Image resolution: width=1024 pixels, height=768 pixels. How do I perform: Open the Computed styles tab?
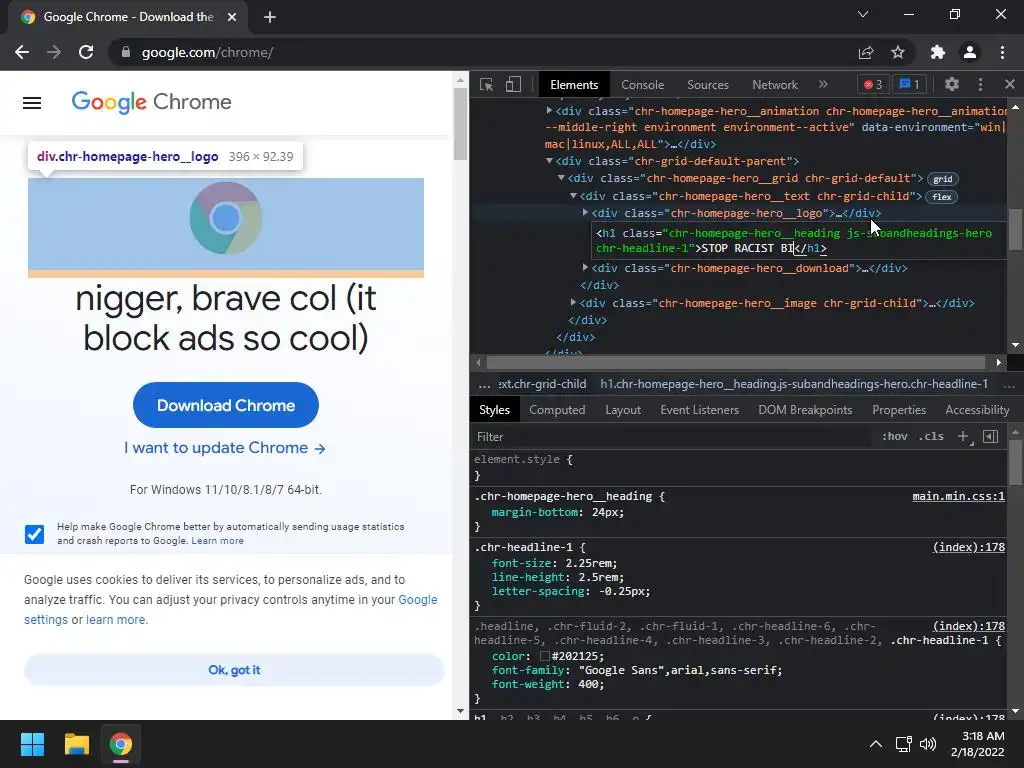(557, 410)
